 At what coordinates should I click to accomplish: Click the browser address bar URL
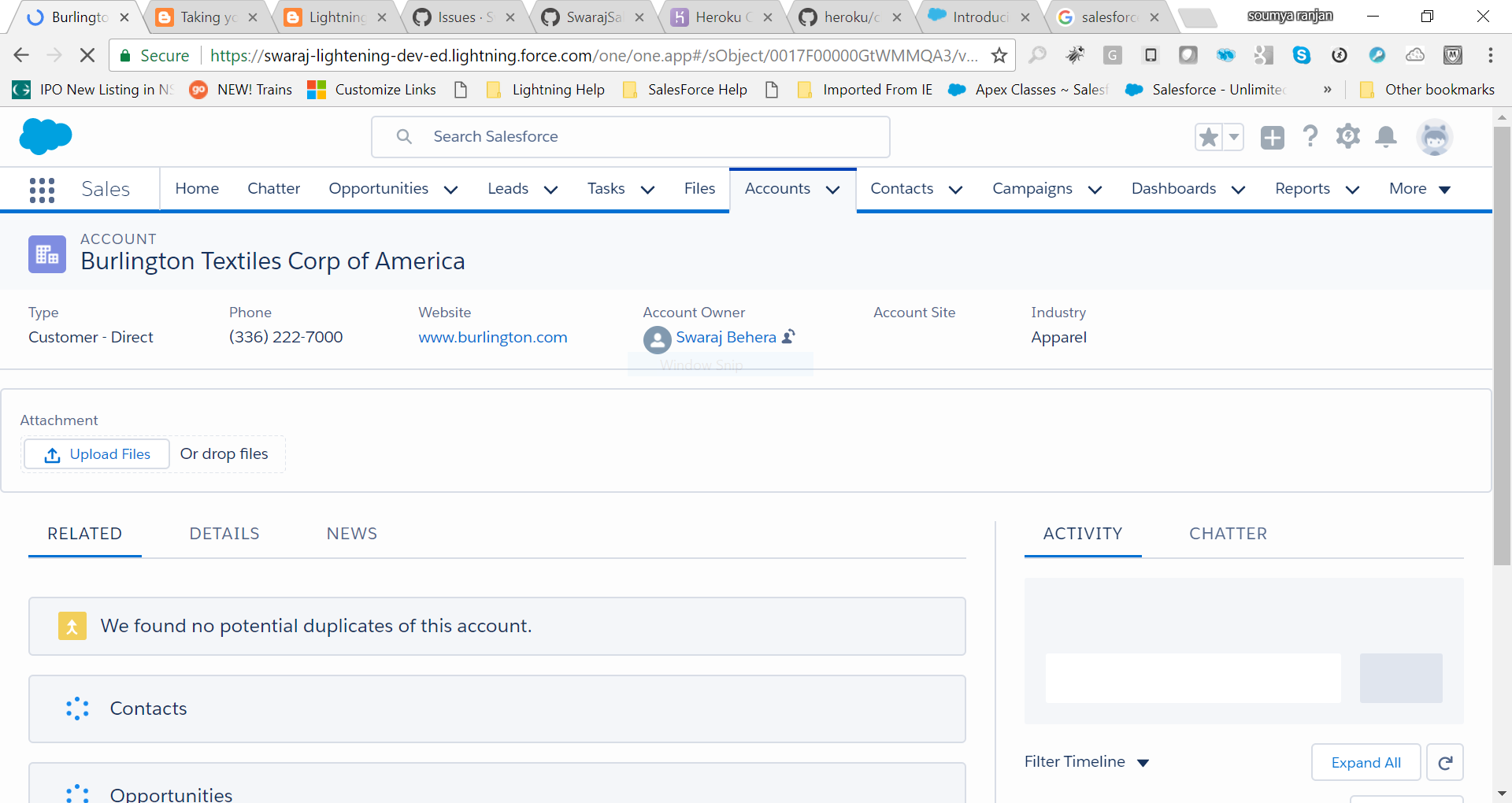click(594, 55)
